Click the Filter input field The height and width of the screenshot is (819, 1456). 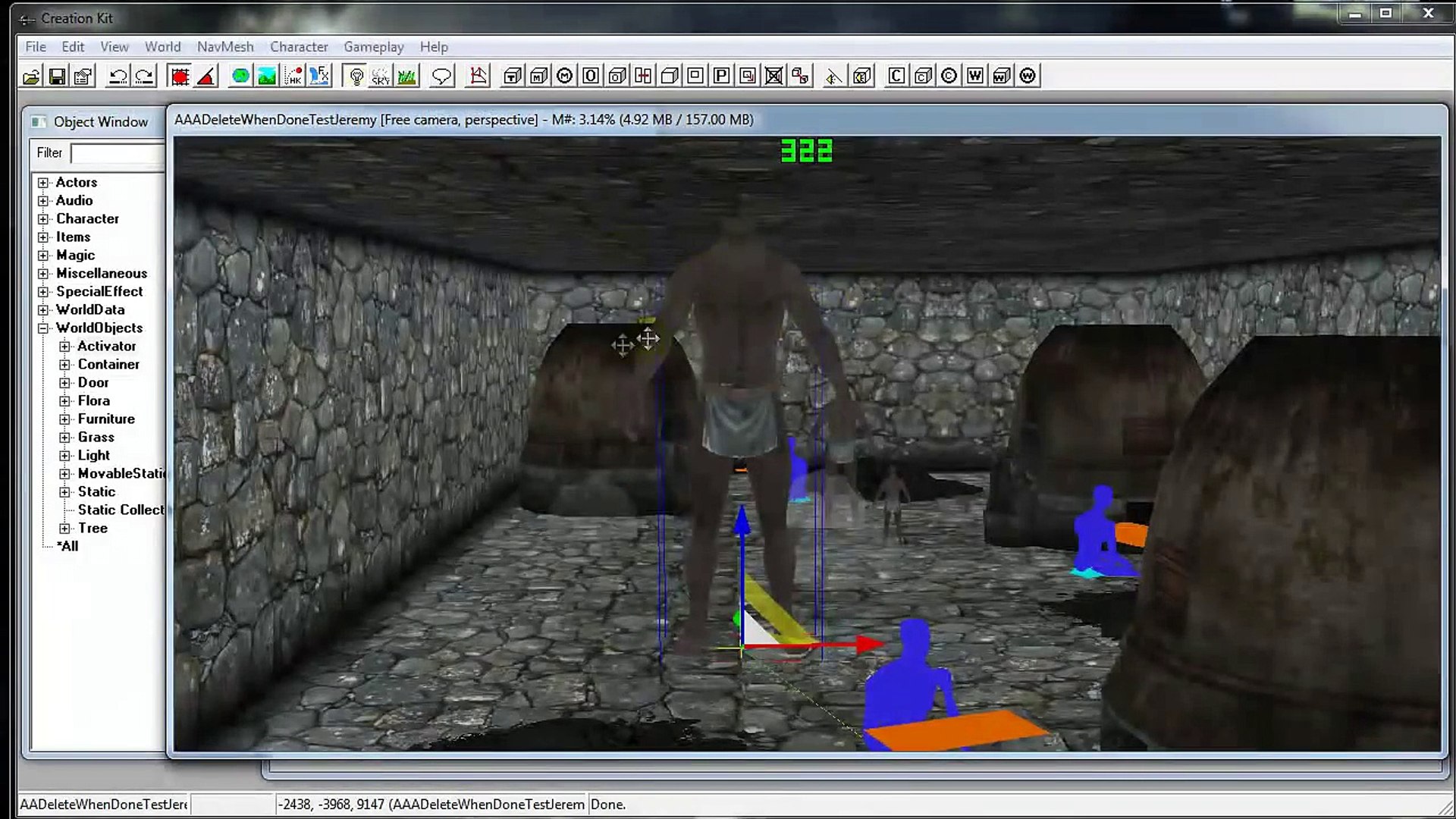click(x=118, y=153)
